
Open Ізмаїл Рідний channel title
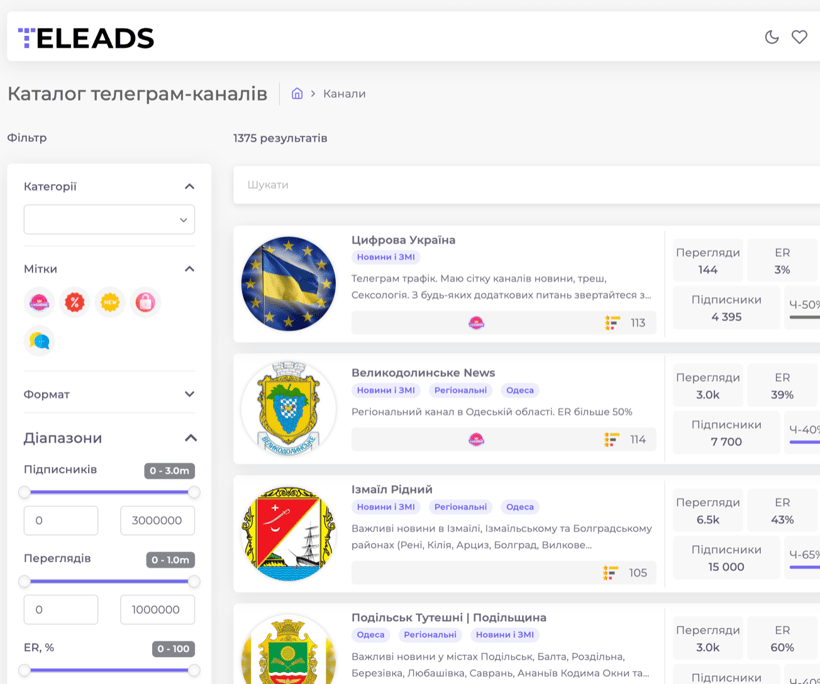coord(392,489)
